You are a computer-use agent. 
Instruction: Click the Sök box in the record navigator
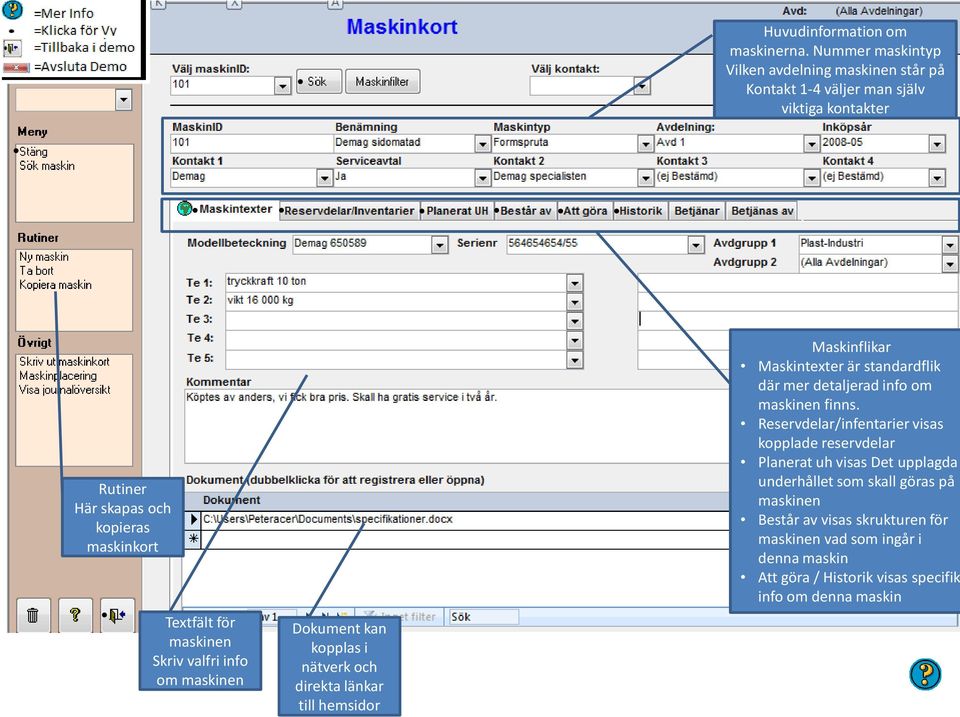pos(484,617)
